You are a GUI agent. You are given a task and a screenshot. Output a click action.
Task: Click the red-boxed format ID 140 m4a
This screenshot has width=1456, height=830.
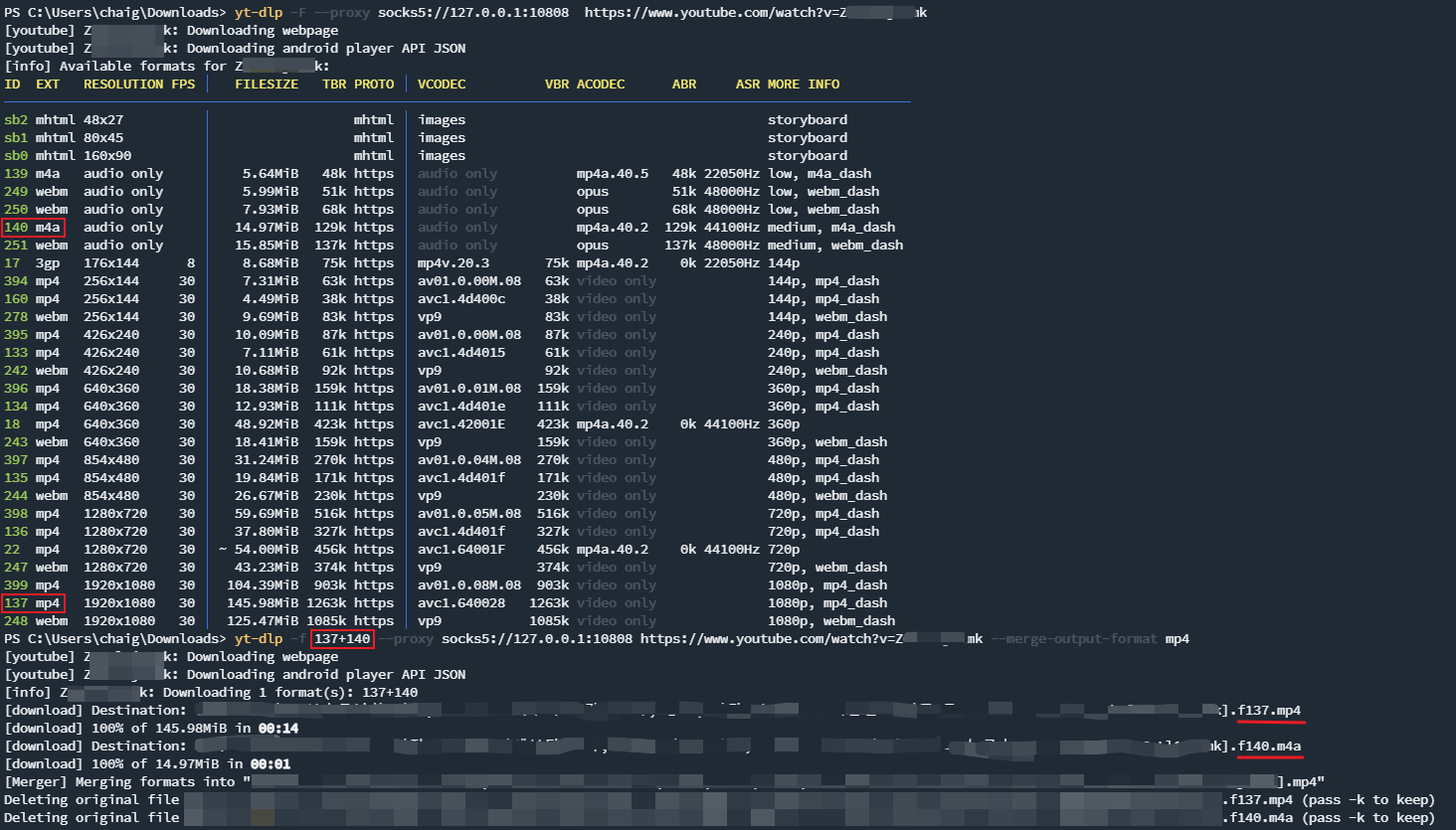click(33, 228)
